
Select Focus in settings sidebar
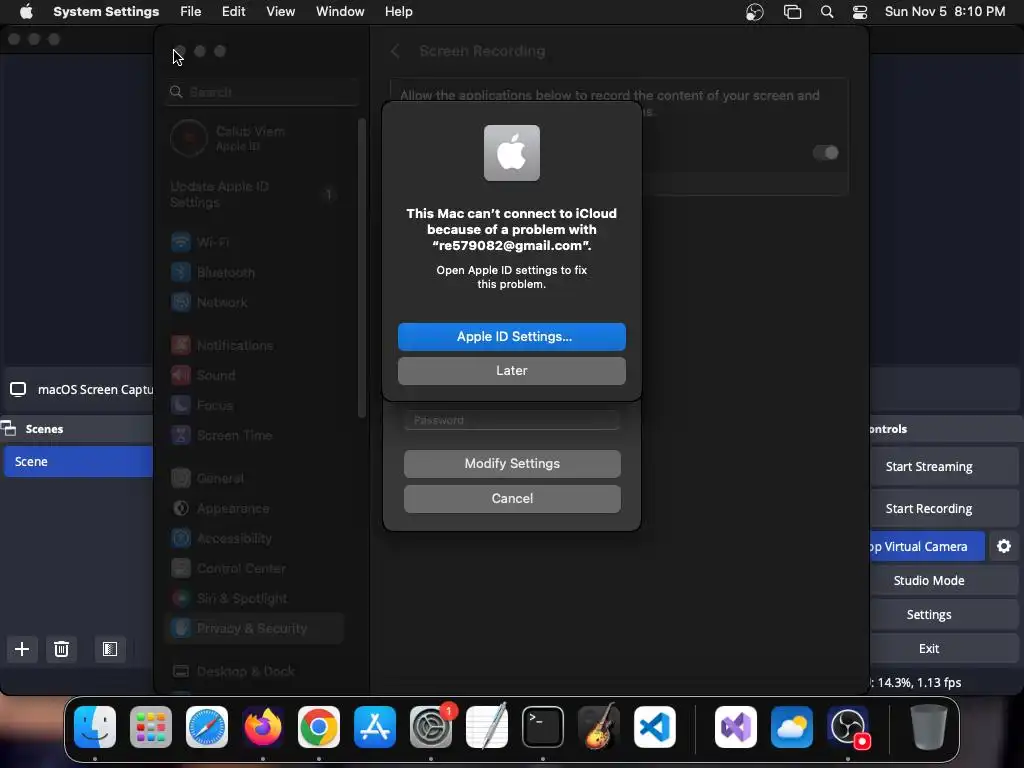[x=255, y=406]
